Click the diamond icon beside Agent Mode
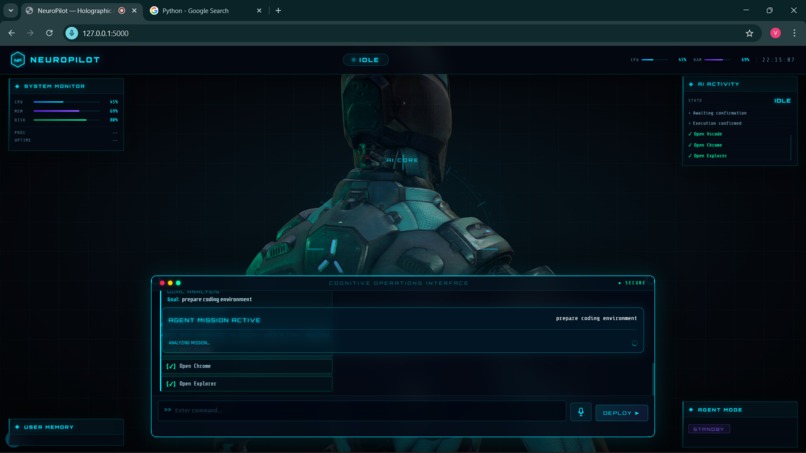 click(x=691, y=410)
